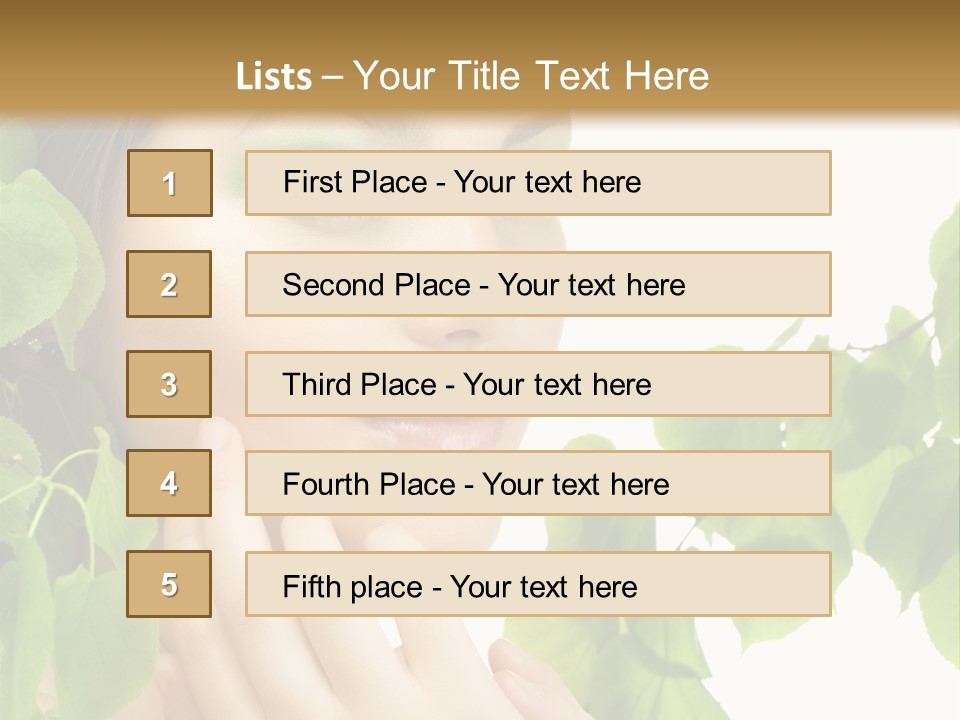Select the number 2 box
Viewport: 960px width, 720px height.
[169, 284]
